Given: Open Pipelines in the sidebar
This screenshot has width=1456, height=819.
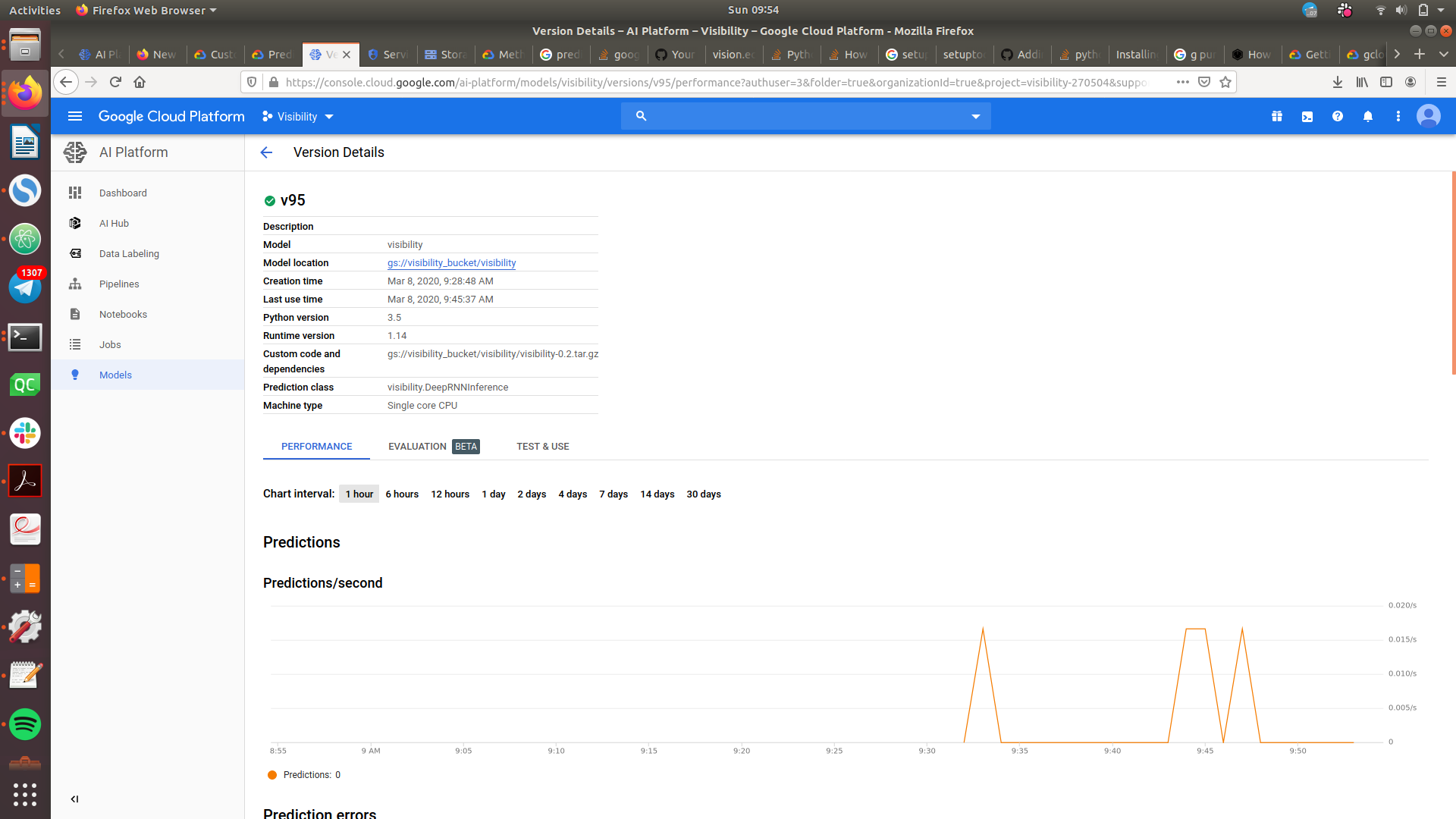Looking at the screenshot, I should point(119,284).
